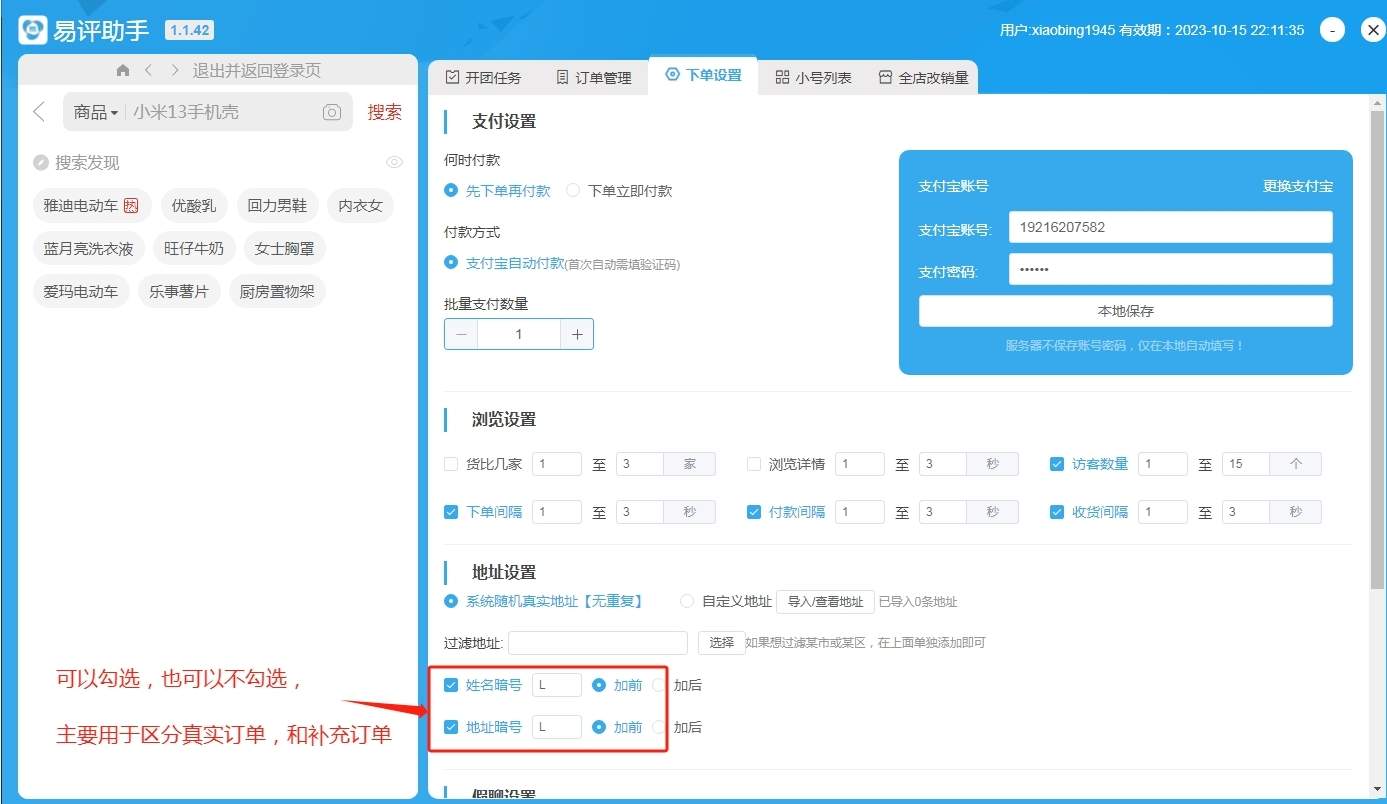Click the search discovery compass icon
Screen dimensions: 1387x804
[41, 162]
